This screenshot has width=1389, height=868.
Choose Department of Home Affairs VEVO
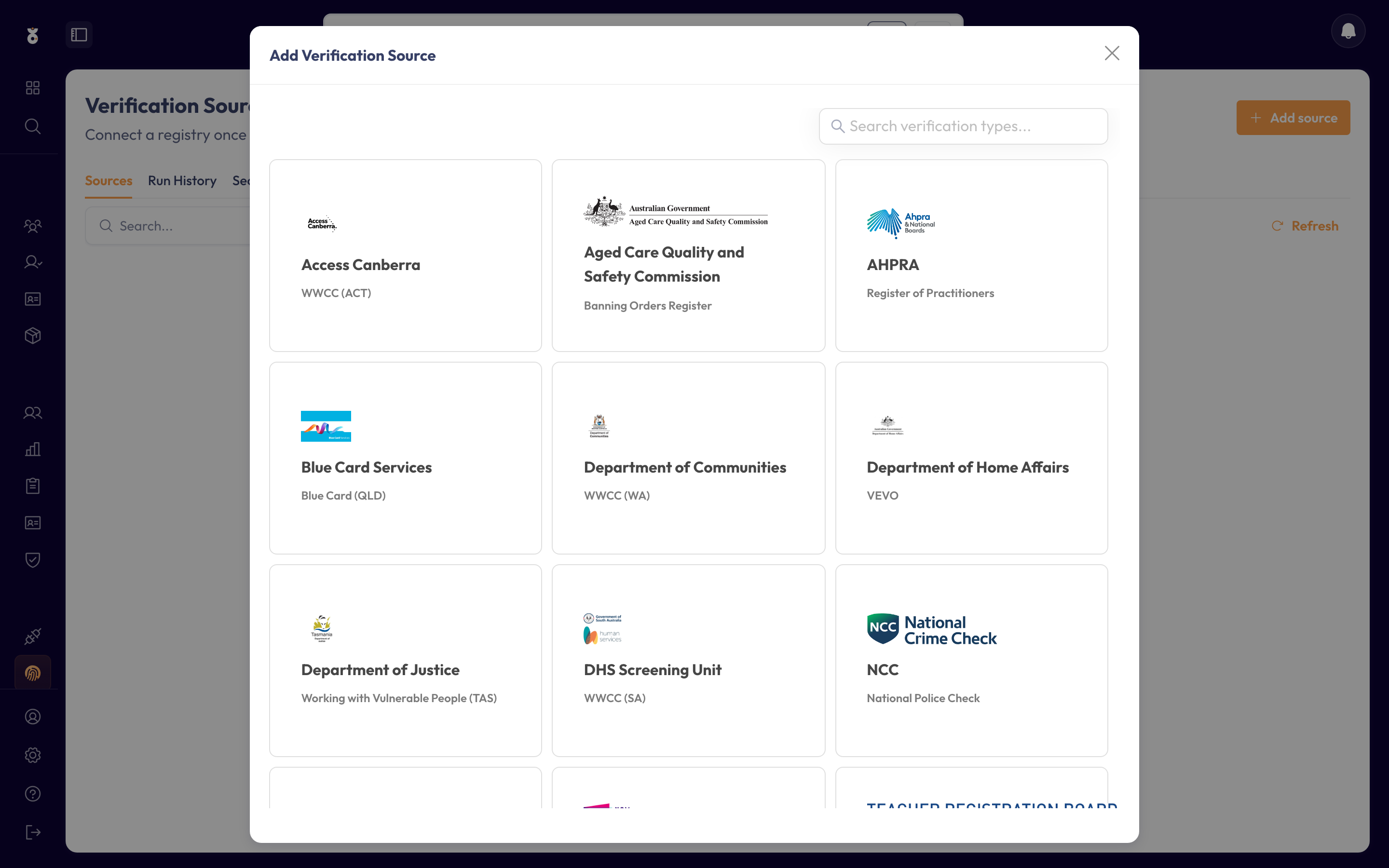[x=971, y=458]
